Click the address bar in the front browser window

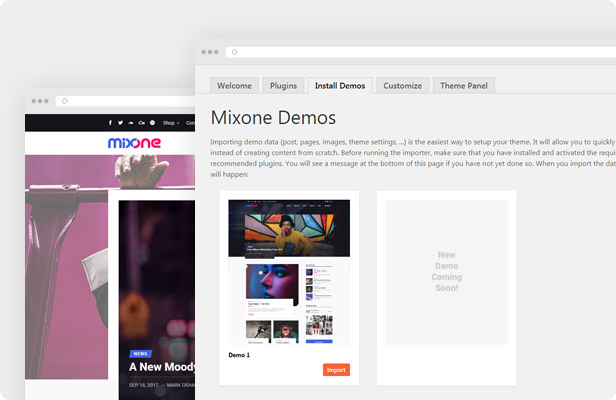click(420, 52)
